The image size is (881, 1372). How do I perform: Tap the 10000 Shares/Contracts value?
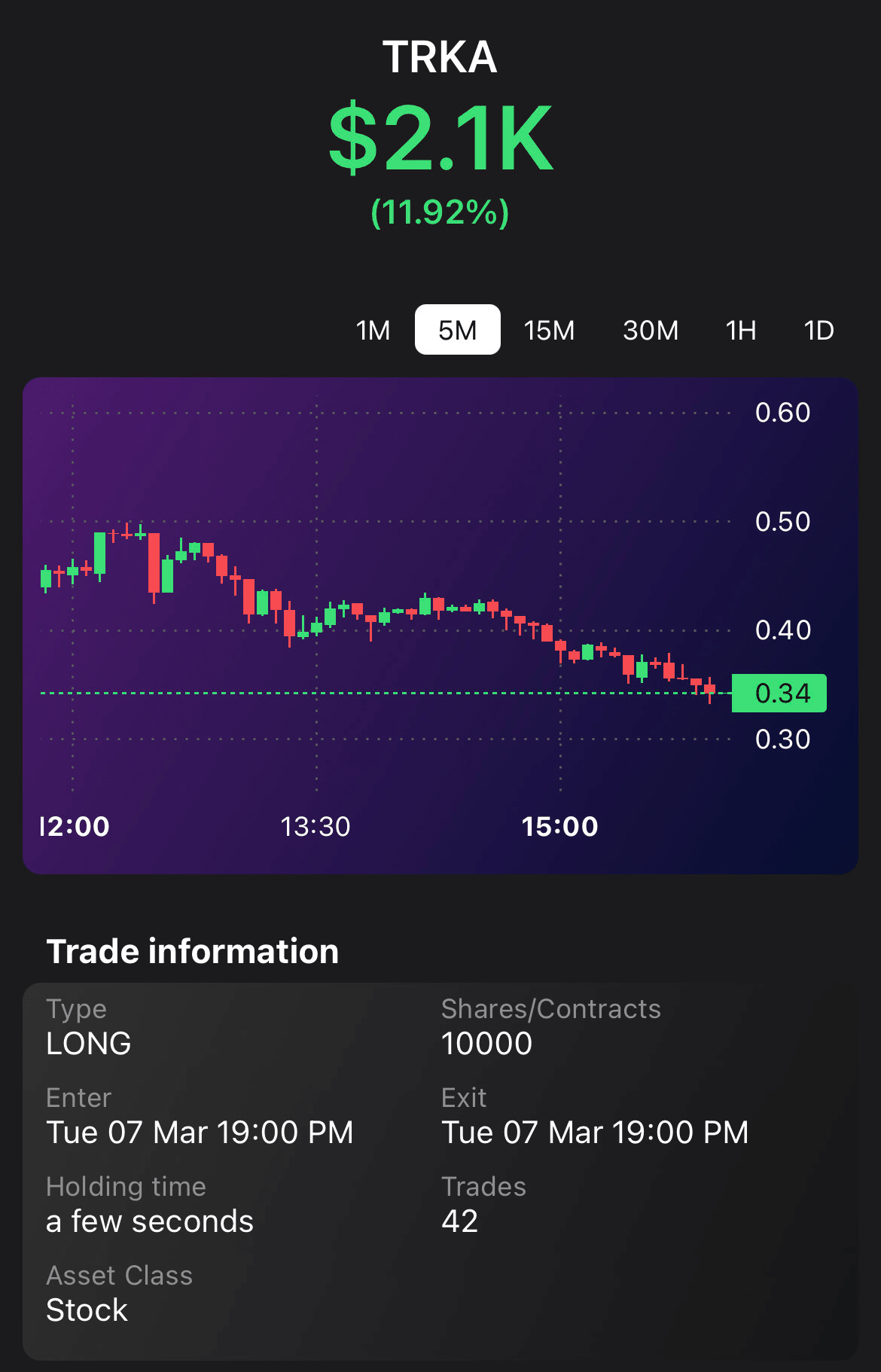point(486,1044)
